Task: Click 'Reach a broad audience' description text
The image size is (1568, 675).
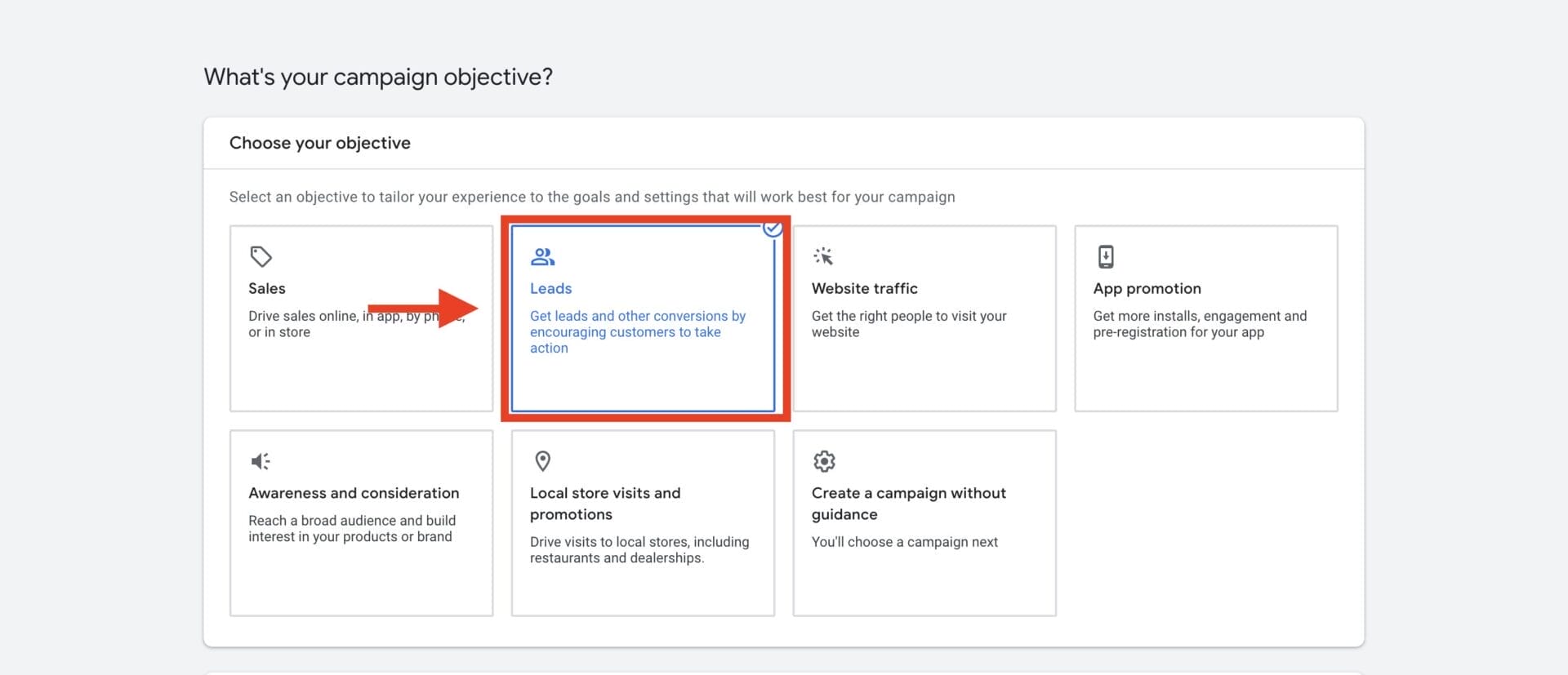Action: tap(352, 528)
